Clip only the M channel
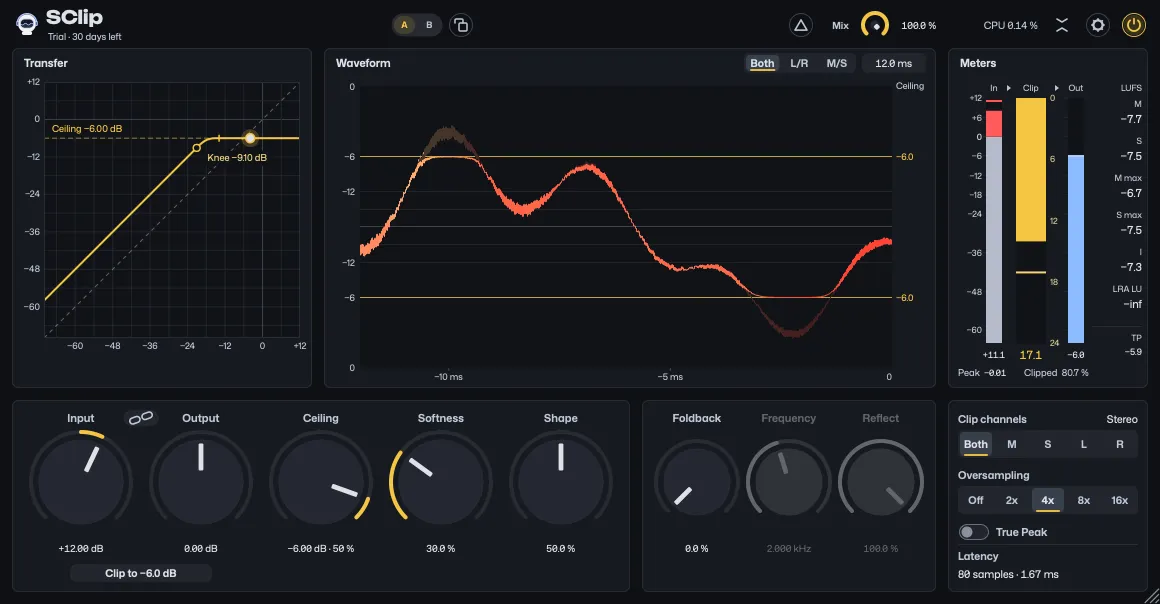This screenshot has height=604, width=1160. pyautogui.click(x=1011, y=444)
